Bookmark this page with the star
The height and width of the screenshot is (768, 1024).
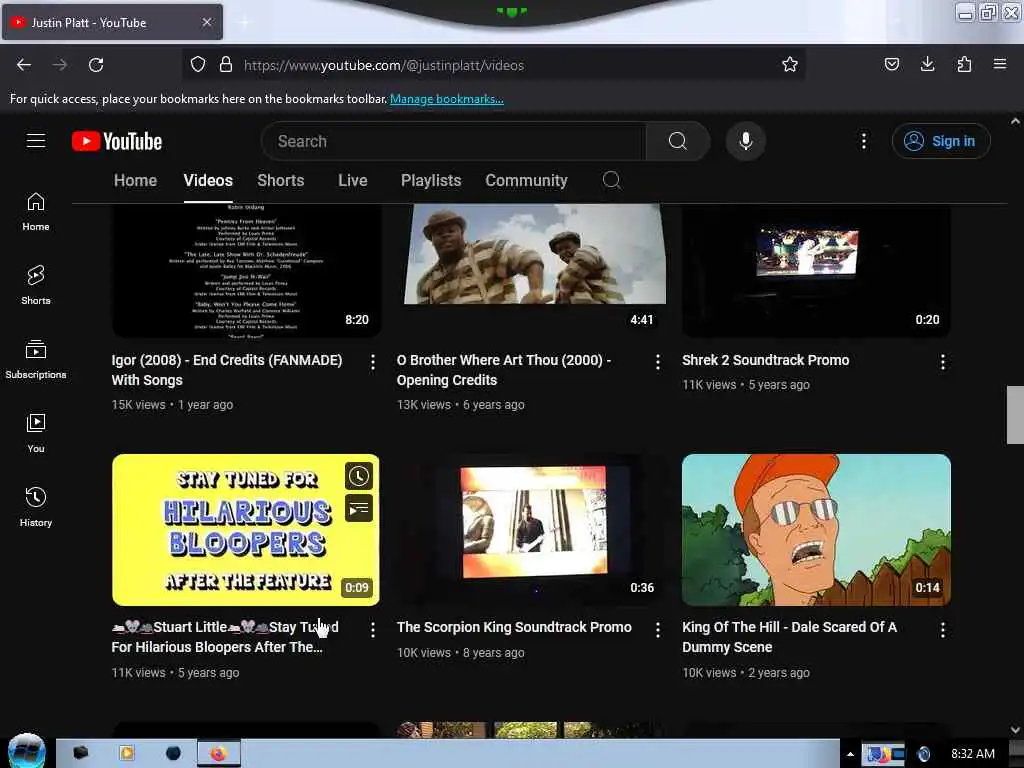coord(790,65)
